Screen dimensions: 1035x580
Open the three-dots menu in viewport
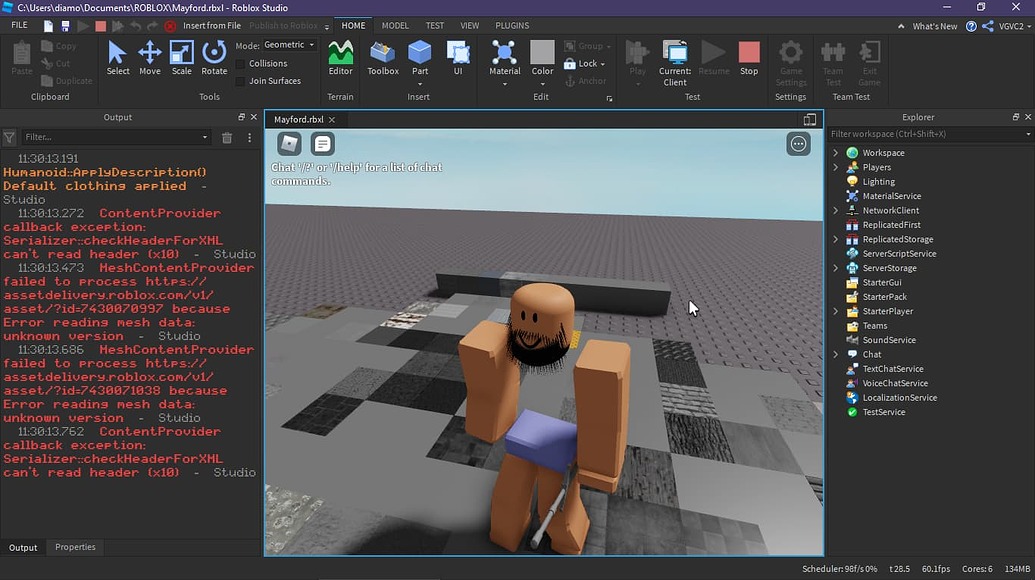click(798, 144)
